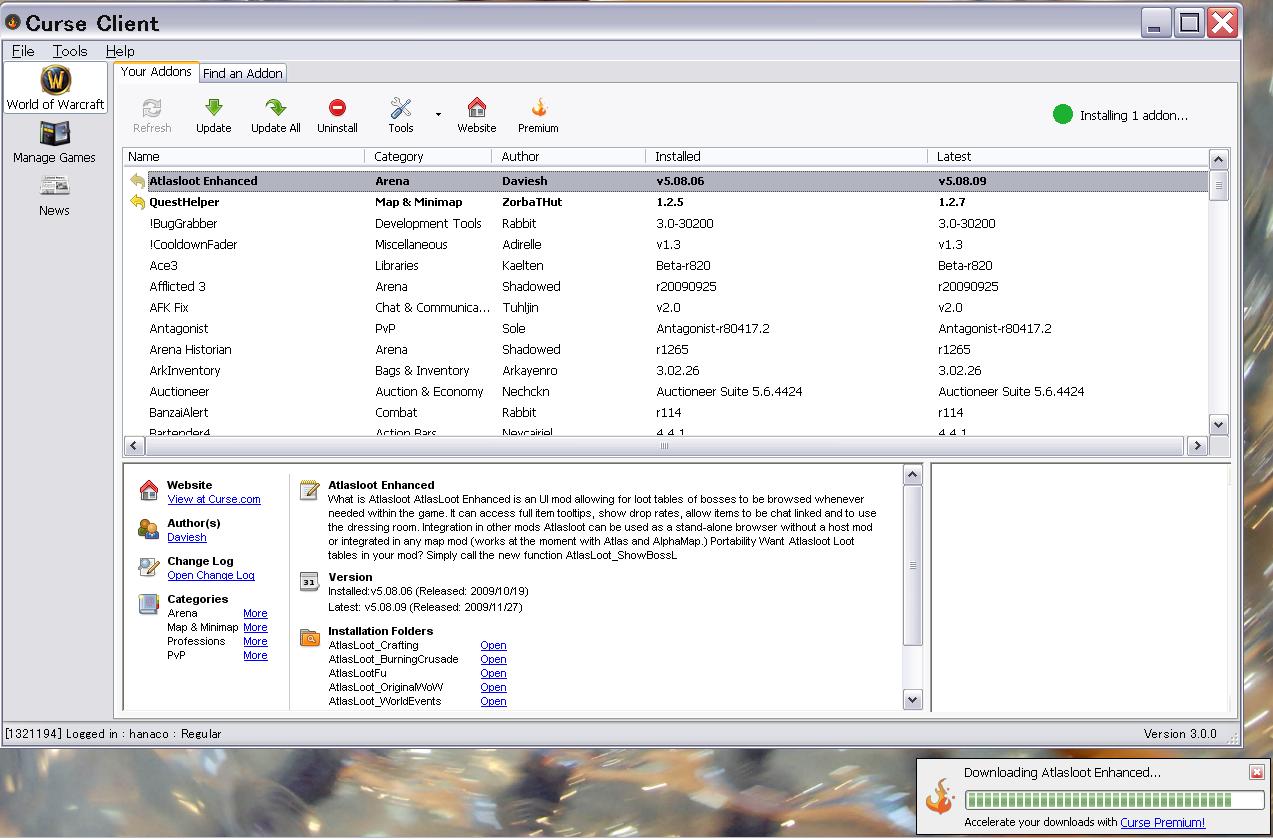This screenshot has height=839, width=1273.
Task: Sort list by Category column header
Action: pos(428,156)
